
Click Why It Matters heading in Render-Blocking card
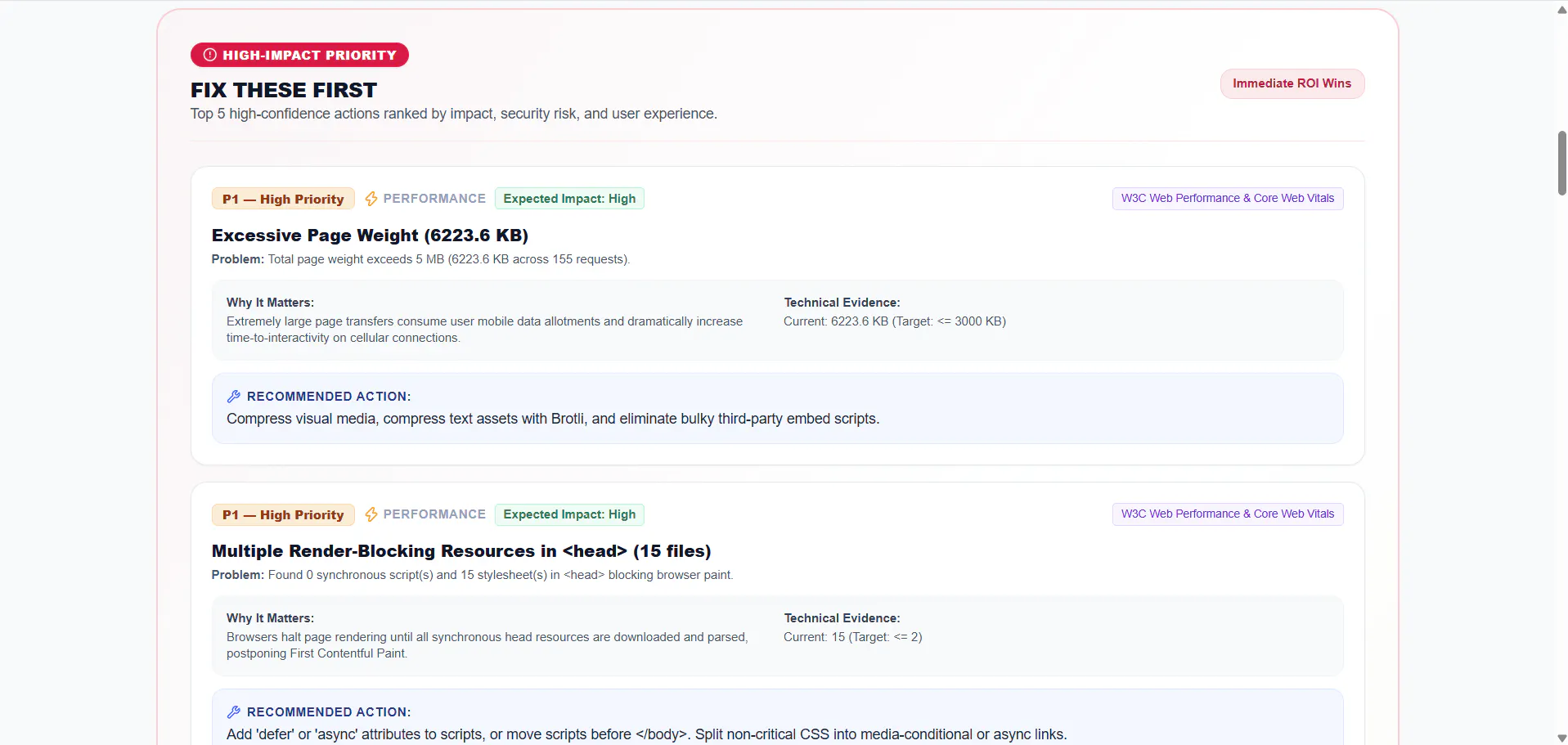270,618
